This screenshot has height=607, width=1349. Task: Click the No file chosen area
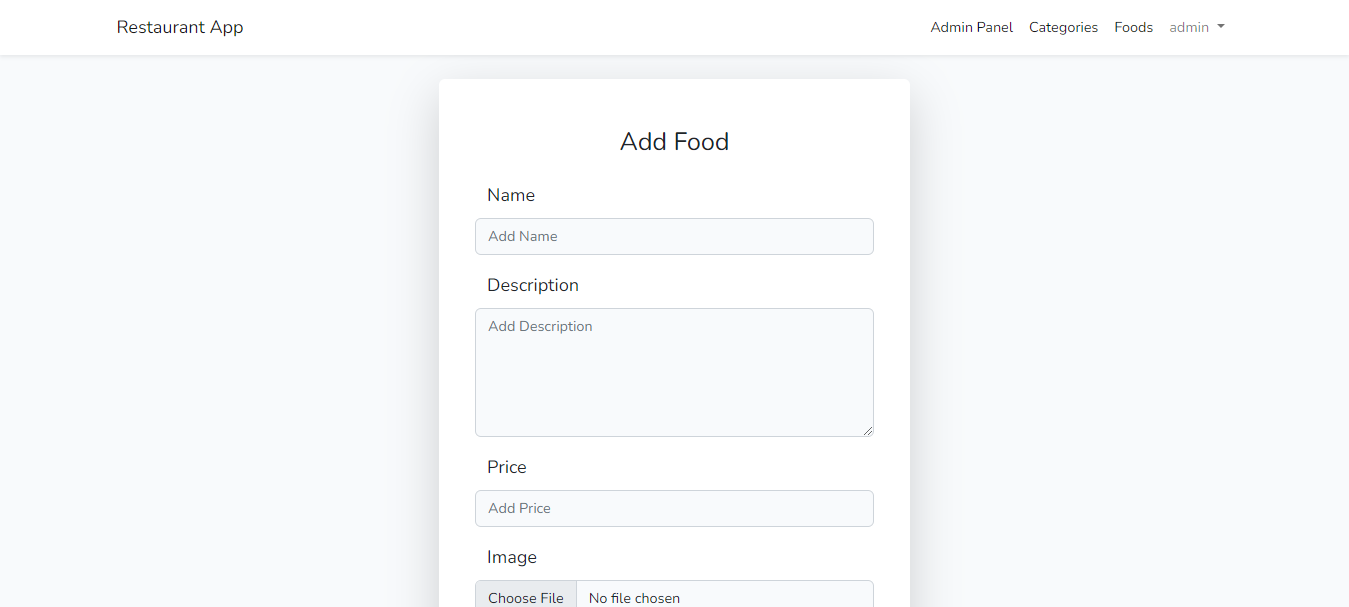634,596
